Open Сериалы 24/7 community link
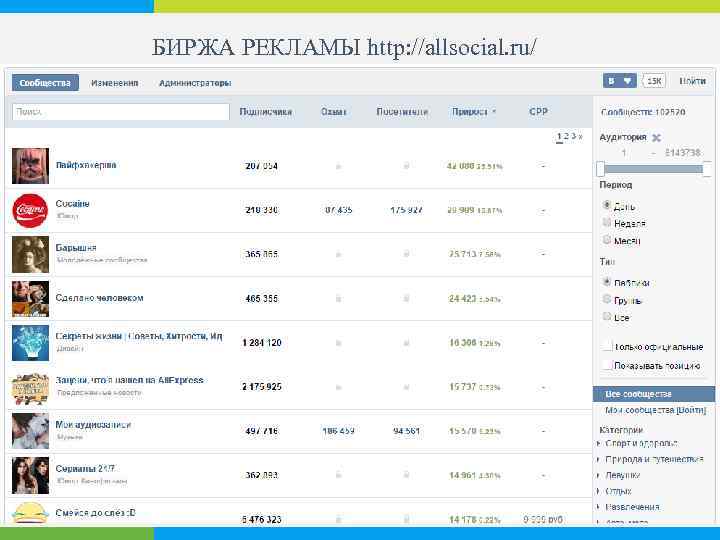This screenshot has height=540, width=720. [x=85, y=469]
